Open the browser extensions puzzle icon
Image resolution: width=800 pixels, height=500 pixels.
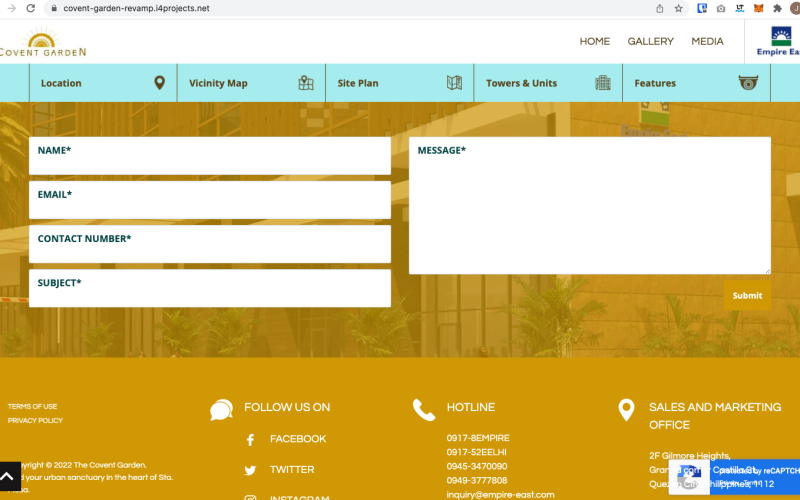[778, 8]
